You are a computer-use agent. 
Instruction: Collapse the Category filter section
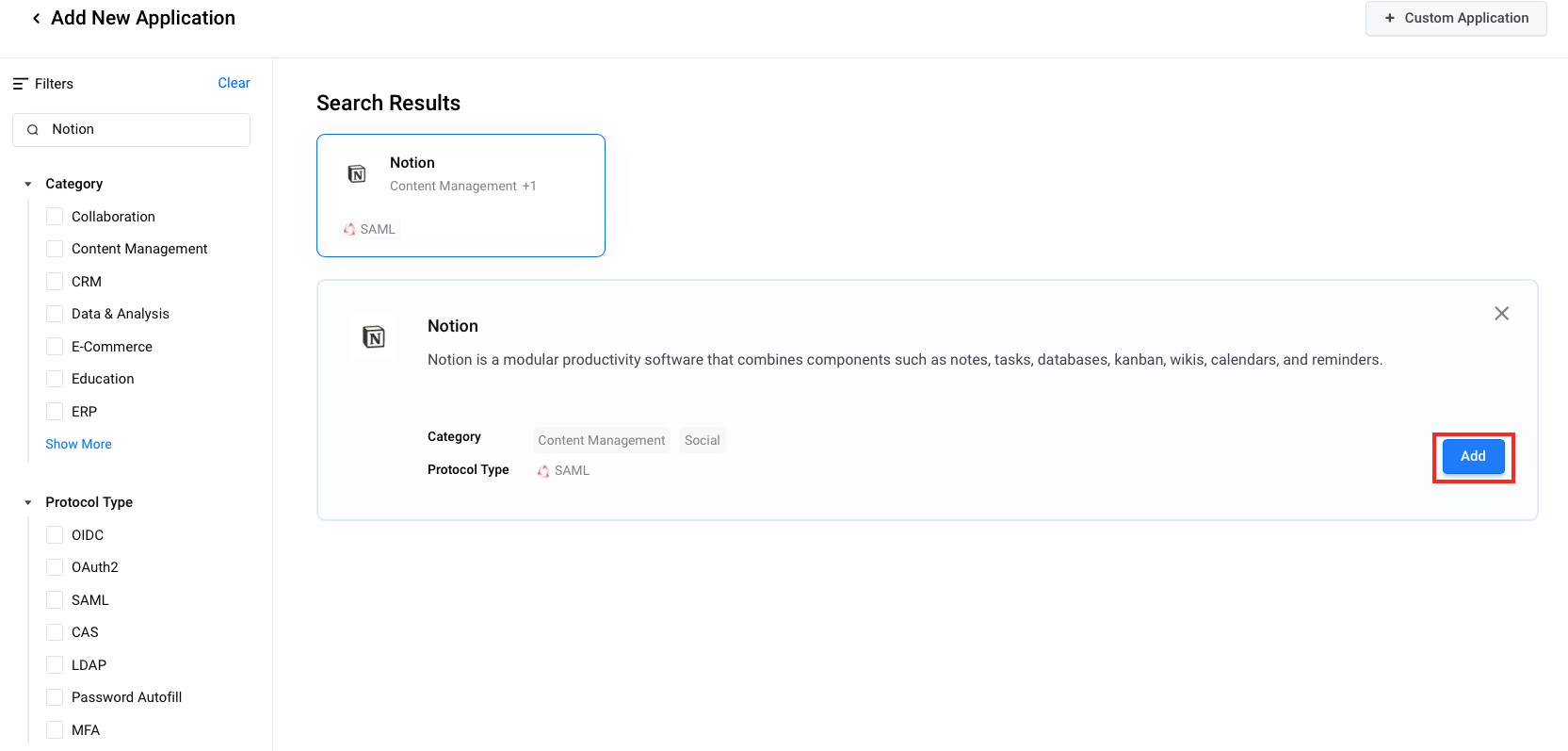(28, 185)
